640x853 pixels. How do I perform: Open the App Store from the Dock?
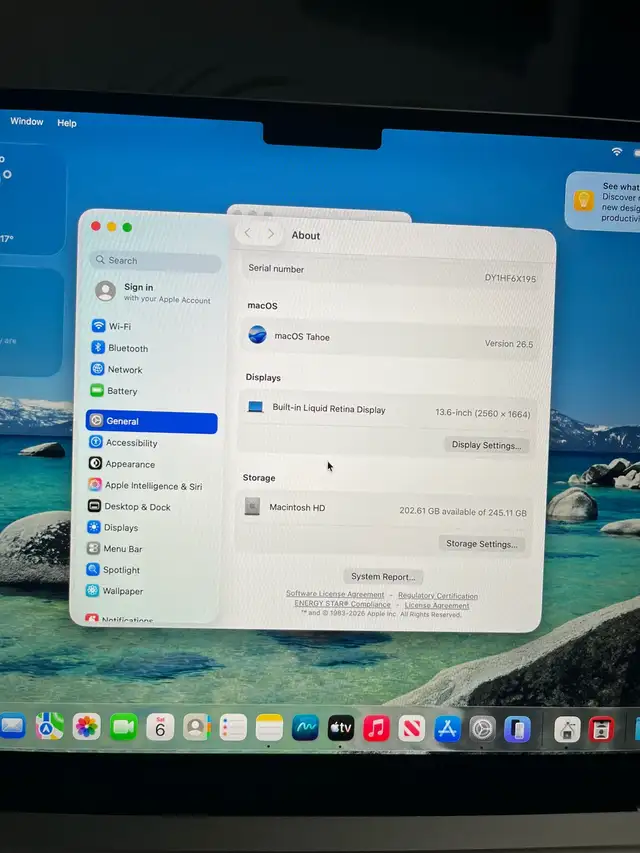pos(447,729)
